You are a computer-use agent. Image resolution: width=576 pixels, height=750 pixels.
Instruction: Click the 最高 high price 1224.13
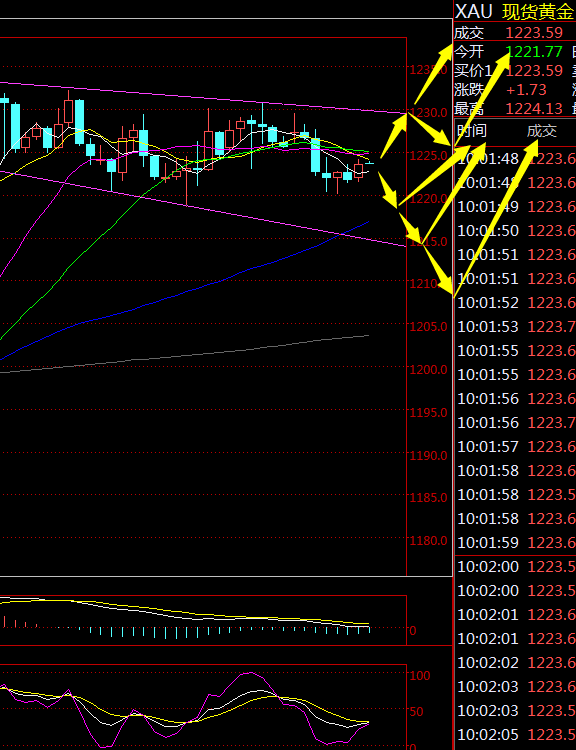(x=534, y=109)
